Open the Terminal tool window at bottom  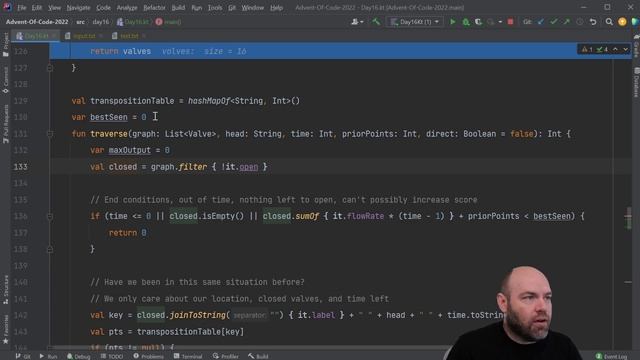[x=188, y=356]
